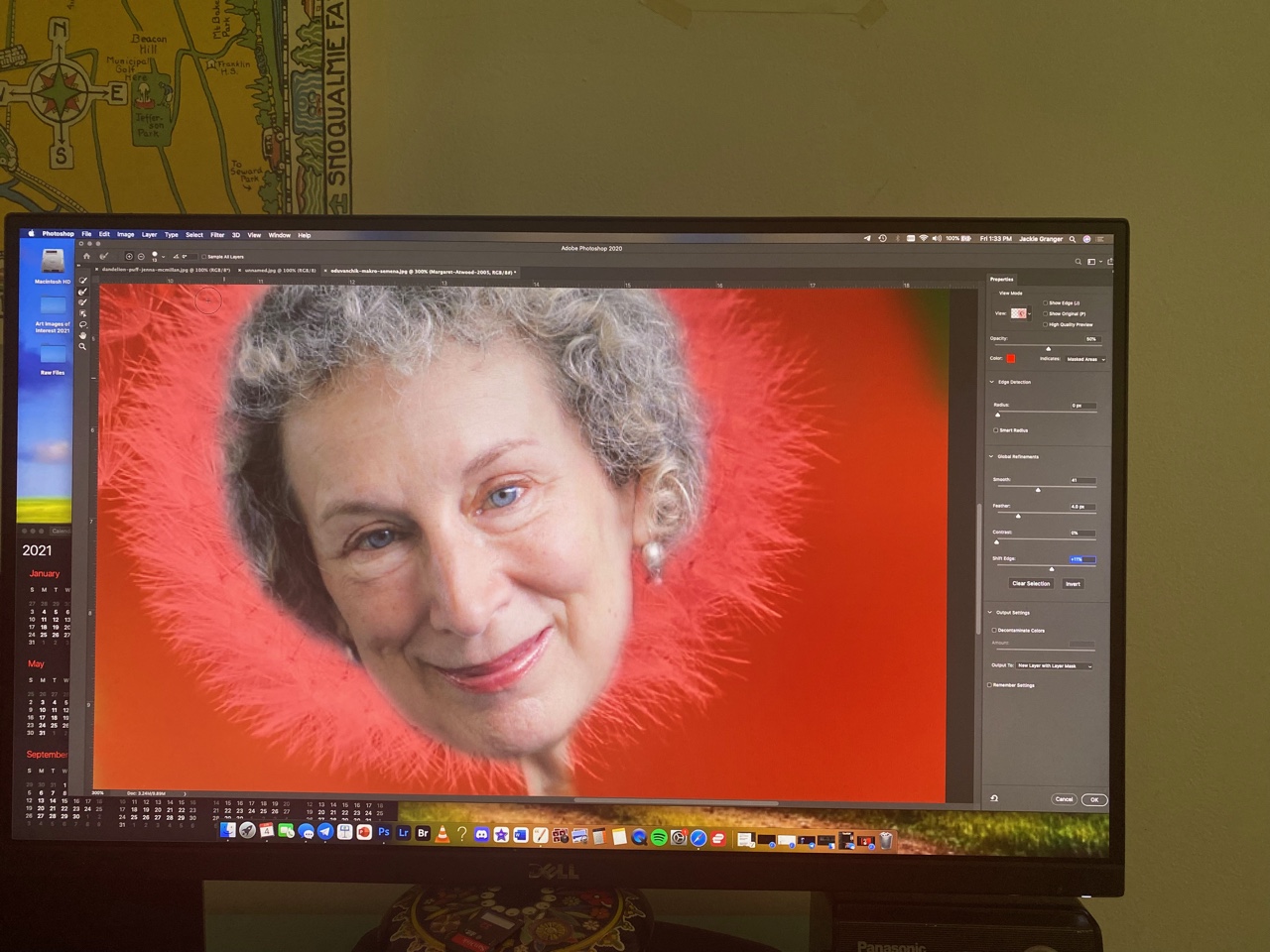1270x952 pixels.
Task: Select the Zoom tool
Action: (x=82, y=346)
